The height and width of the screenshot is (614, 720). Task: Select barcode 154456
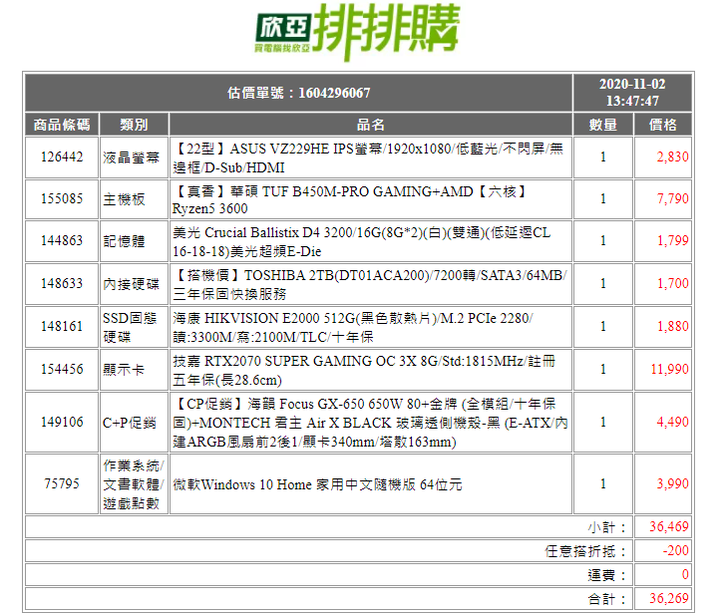point(62,369)
